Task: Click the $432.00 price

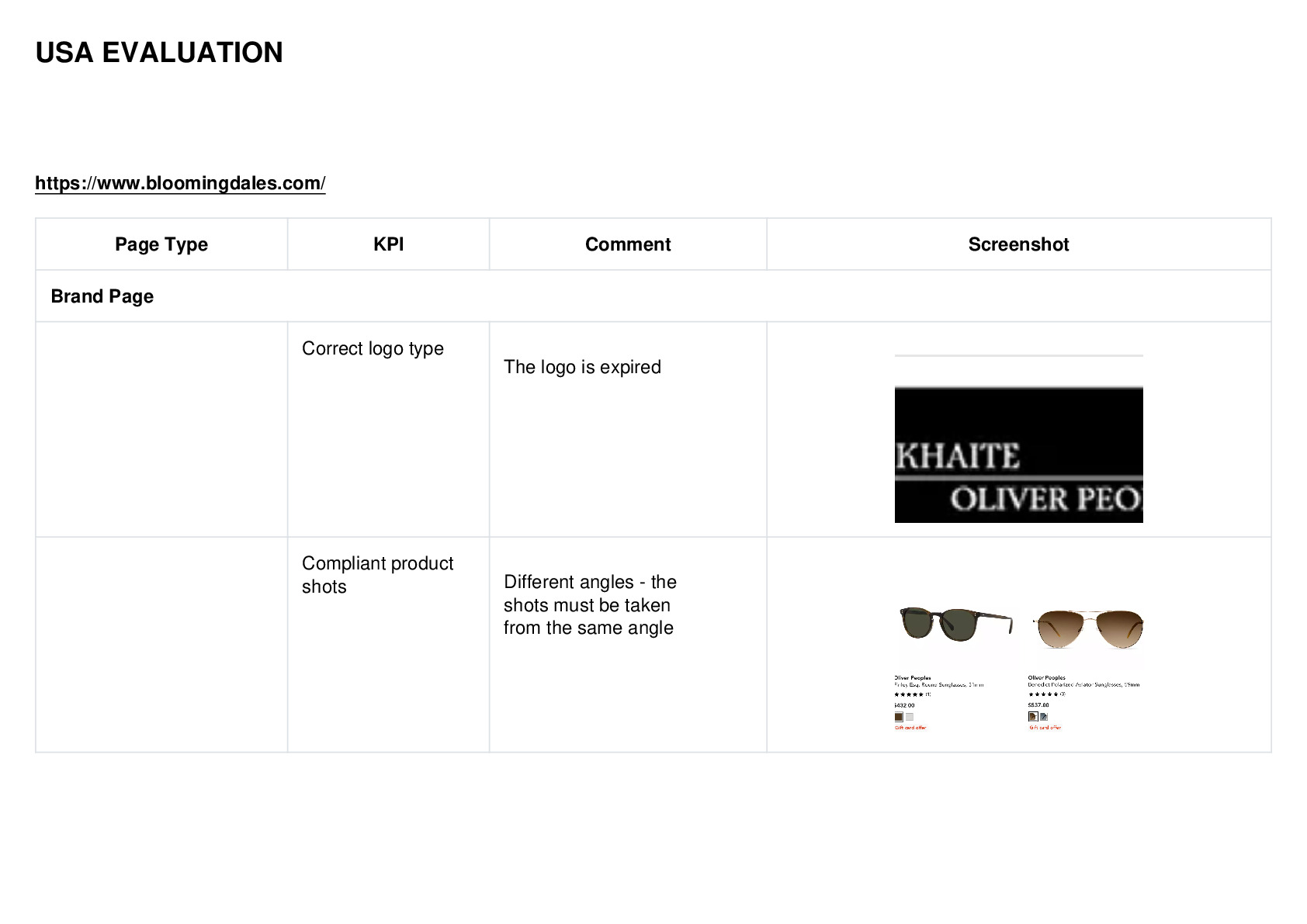Action: [x=904, y=705]
